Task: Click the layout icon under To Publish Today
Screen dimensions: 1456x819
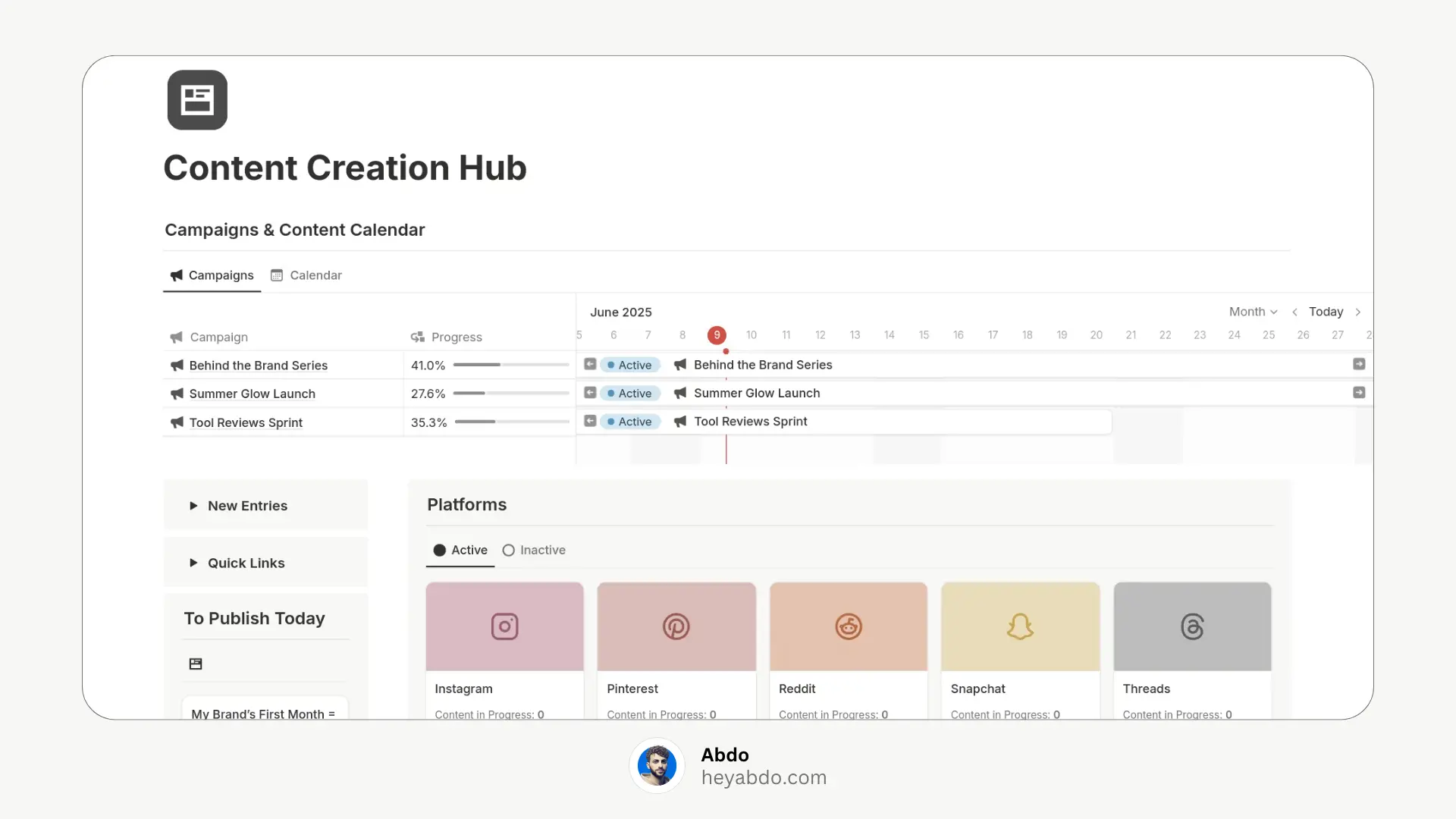Action: point(196,664)
